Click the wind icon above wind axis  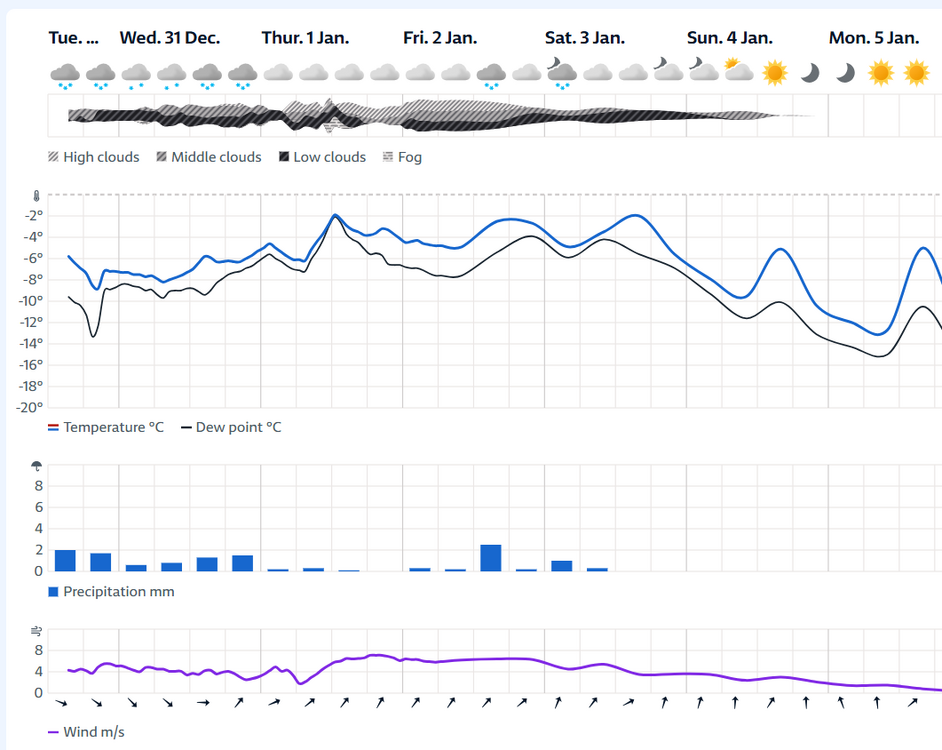click(37, 631)
